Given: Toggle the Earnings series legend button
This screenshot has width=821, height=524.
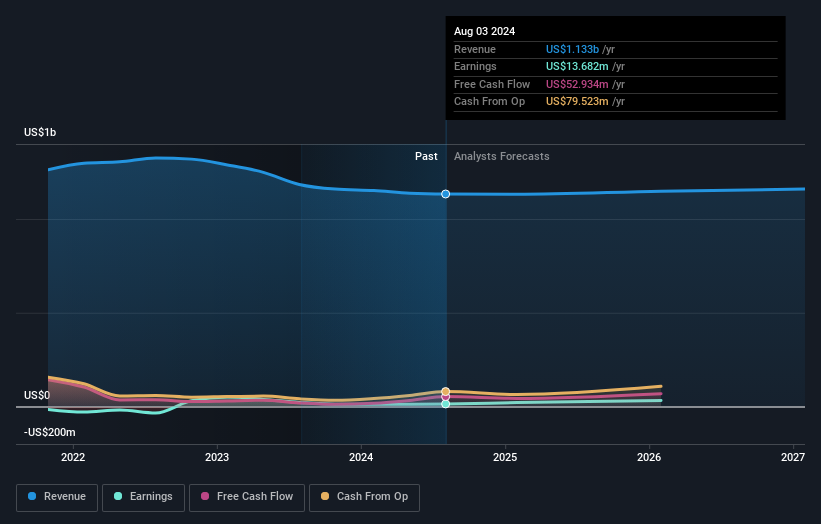Looking at the screenshot, I should (x=143, y=497).
